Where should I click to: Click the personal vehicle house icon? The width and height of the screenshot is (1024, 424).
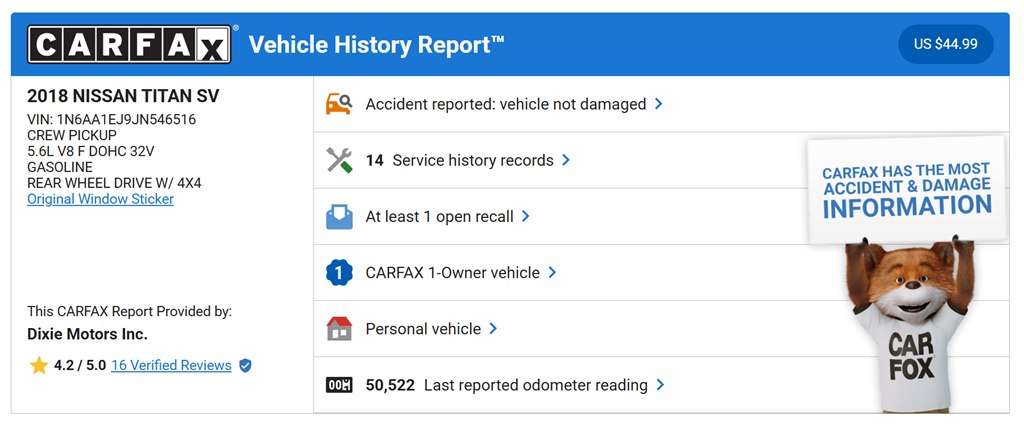339,329
